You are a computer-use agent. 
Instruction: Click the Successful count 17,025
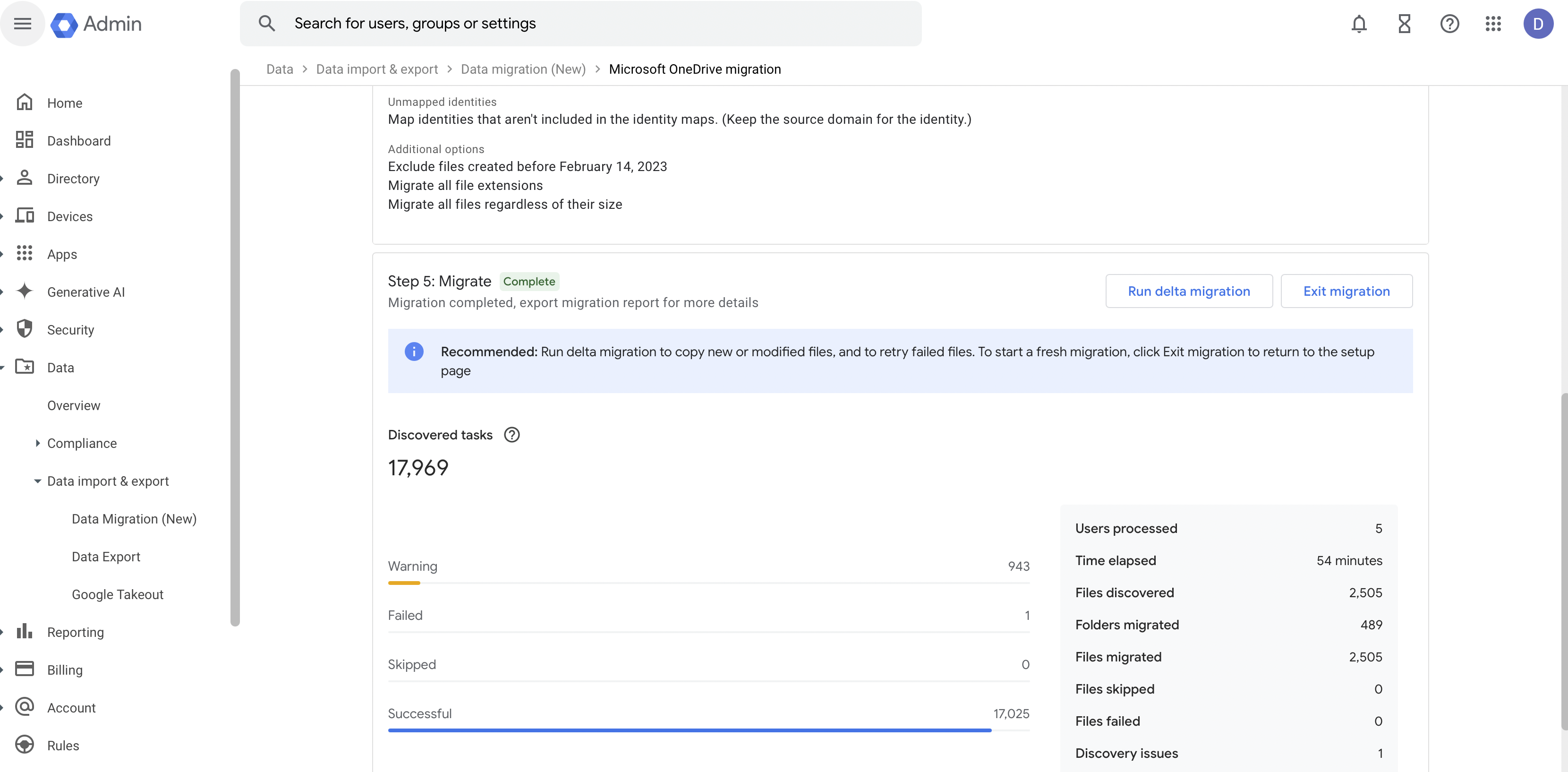click(x=1011, y=713)
